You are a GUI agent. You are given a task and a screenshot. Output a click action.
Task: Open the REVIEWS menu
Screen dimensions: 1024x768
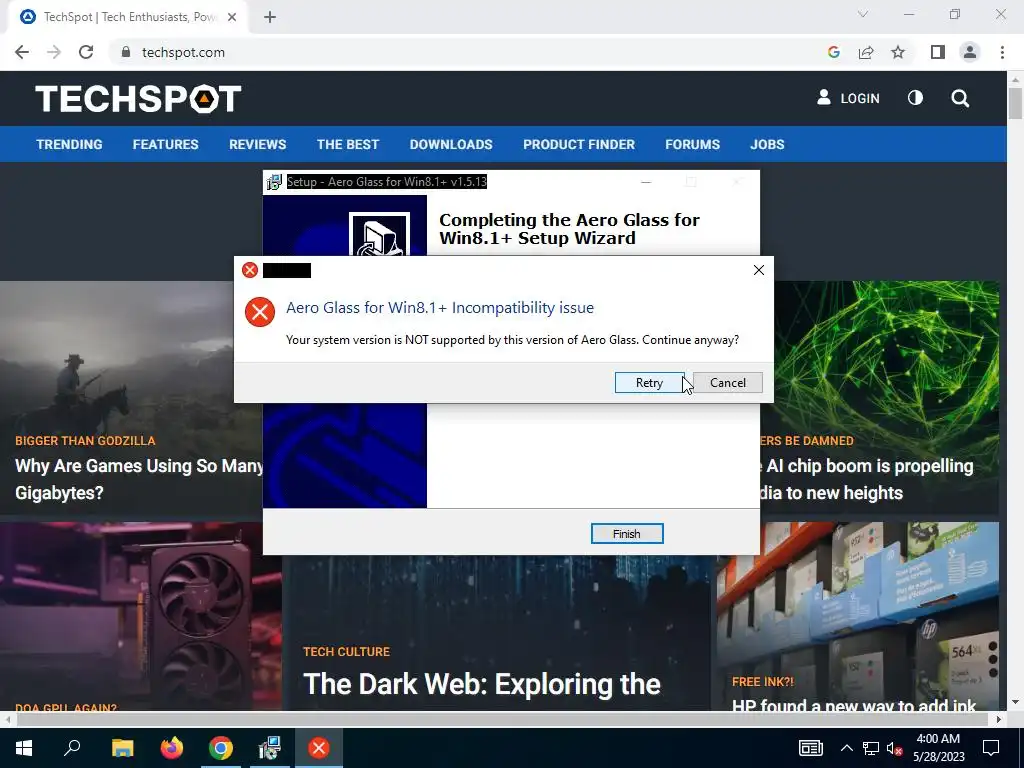(x=257, y=144)
